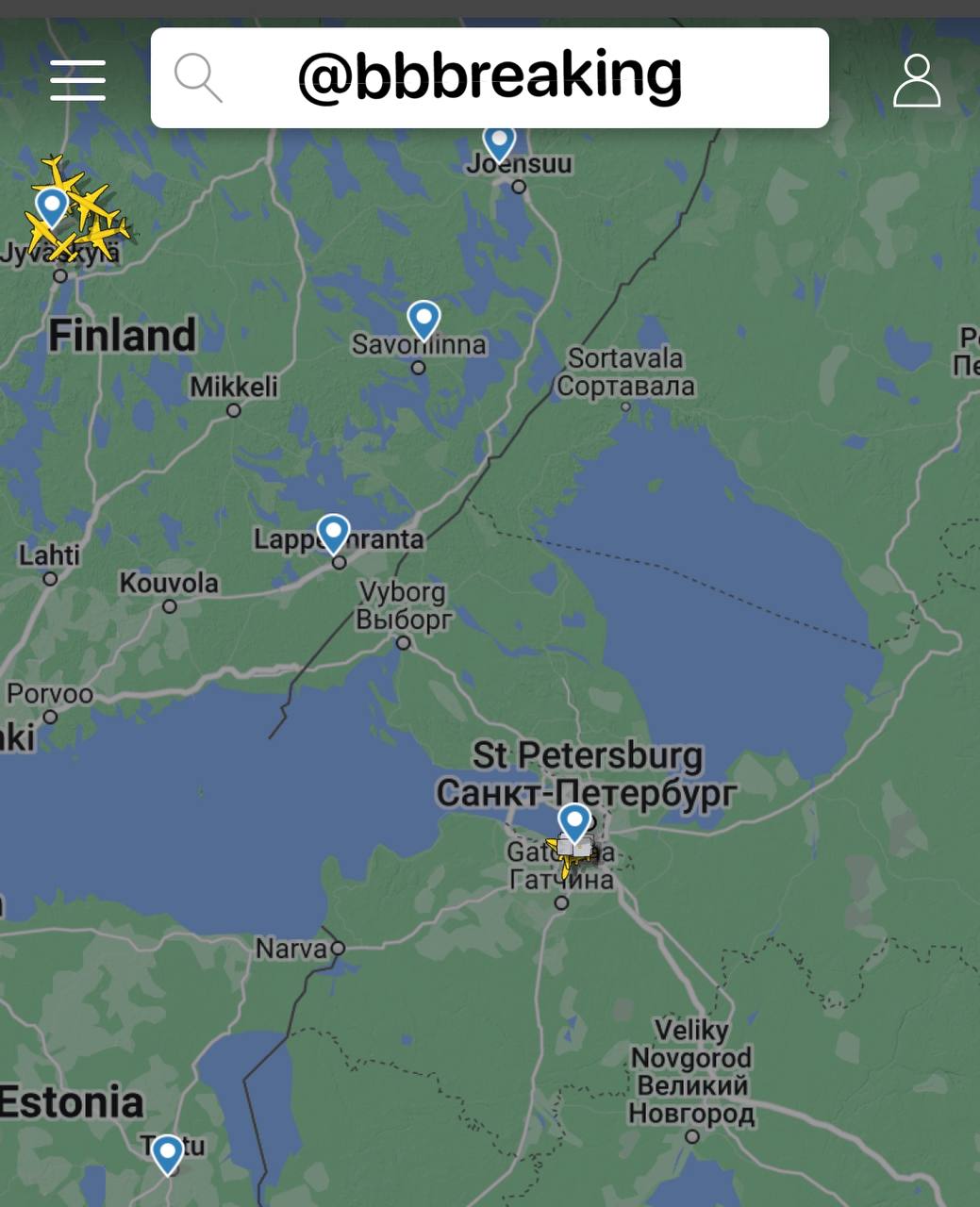Viewport: 980px width, 1207px height.
Task: Focus the search field showing @bbbreaking
Action: pos(490,77)
